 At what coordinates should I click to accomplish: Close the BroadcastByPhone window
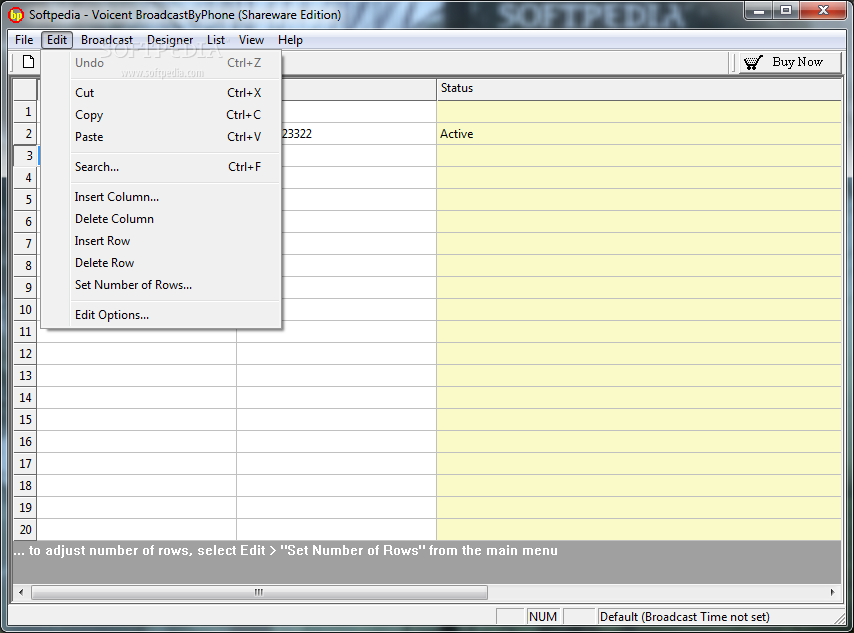[x=824, y=10]
